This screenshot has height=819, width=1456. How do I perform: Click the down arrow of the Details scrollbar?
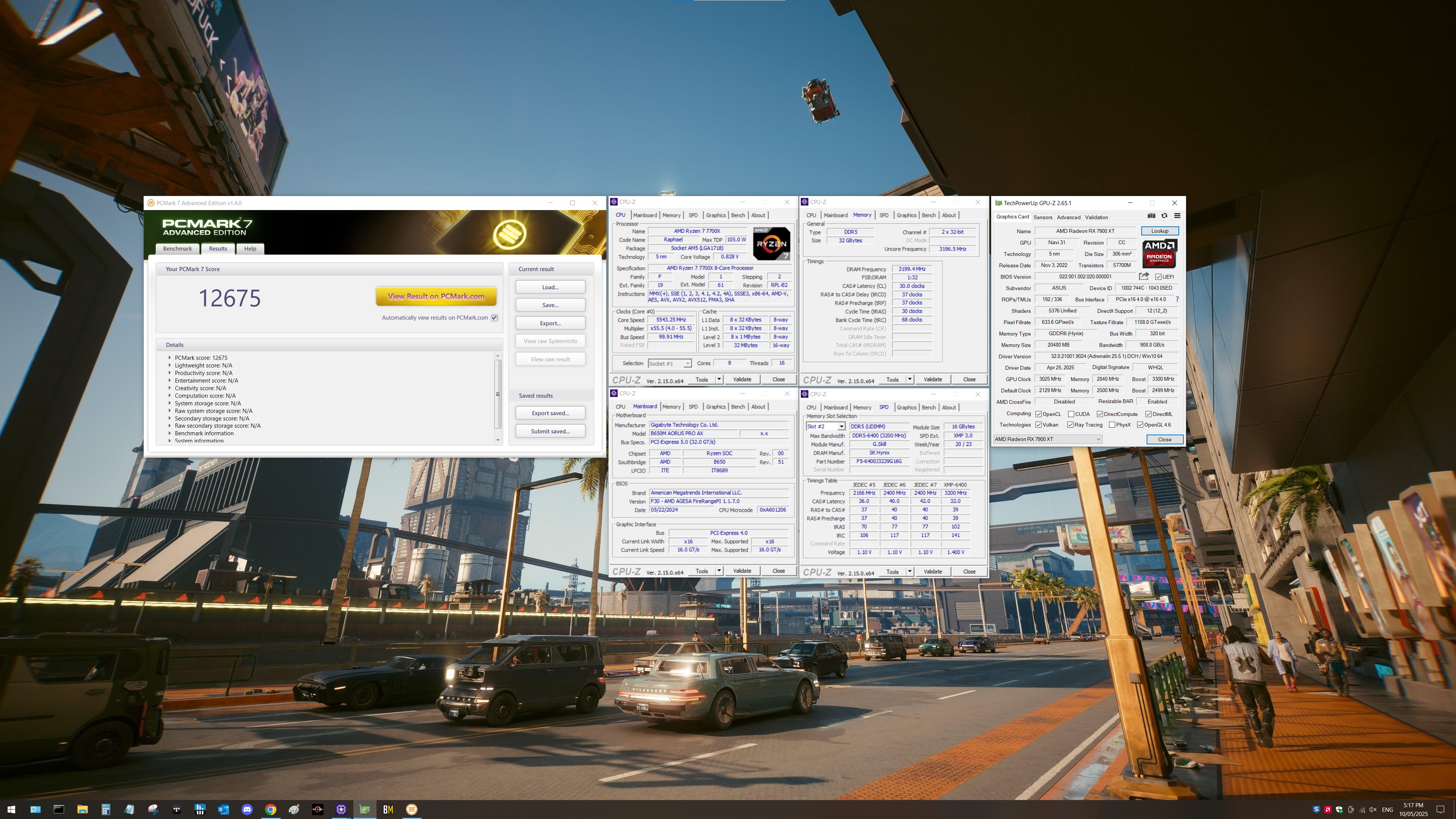[x=498, y=440]
